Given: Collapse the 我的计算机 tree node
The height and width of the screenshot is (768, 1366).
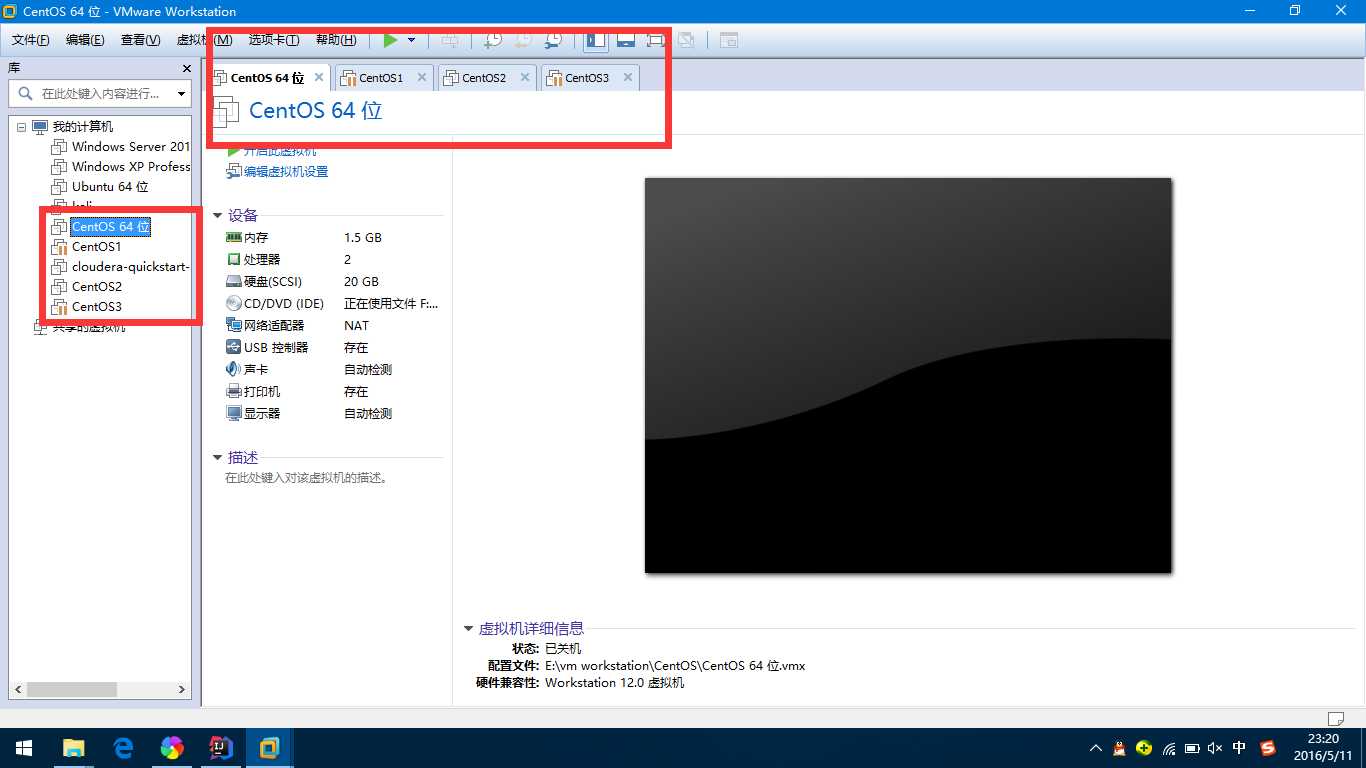Looking at the screenshot, I should click(x=21, y=127).
